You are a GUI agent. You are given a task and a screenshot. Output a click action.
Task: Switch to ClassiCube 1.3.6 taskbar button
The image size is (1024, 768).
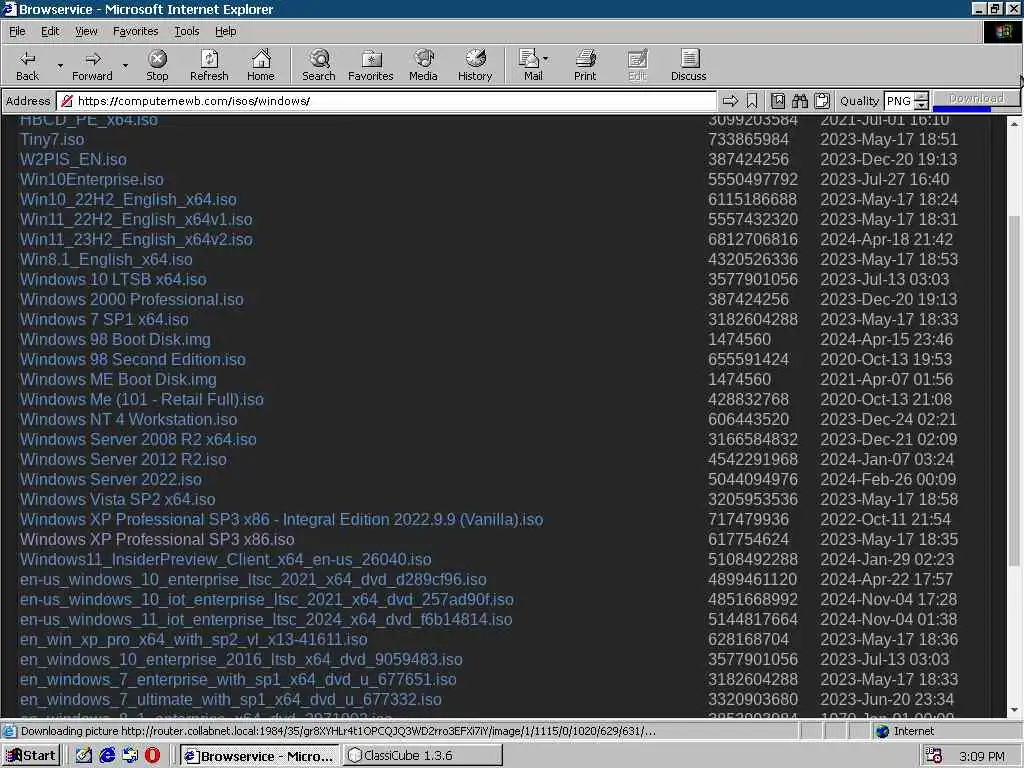(423, 756)
